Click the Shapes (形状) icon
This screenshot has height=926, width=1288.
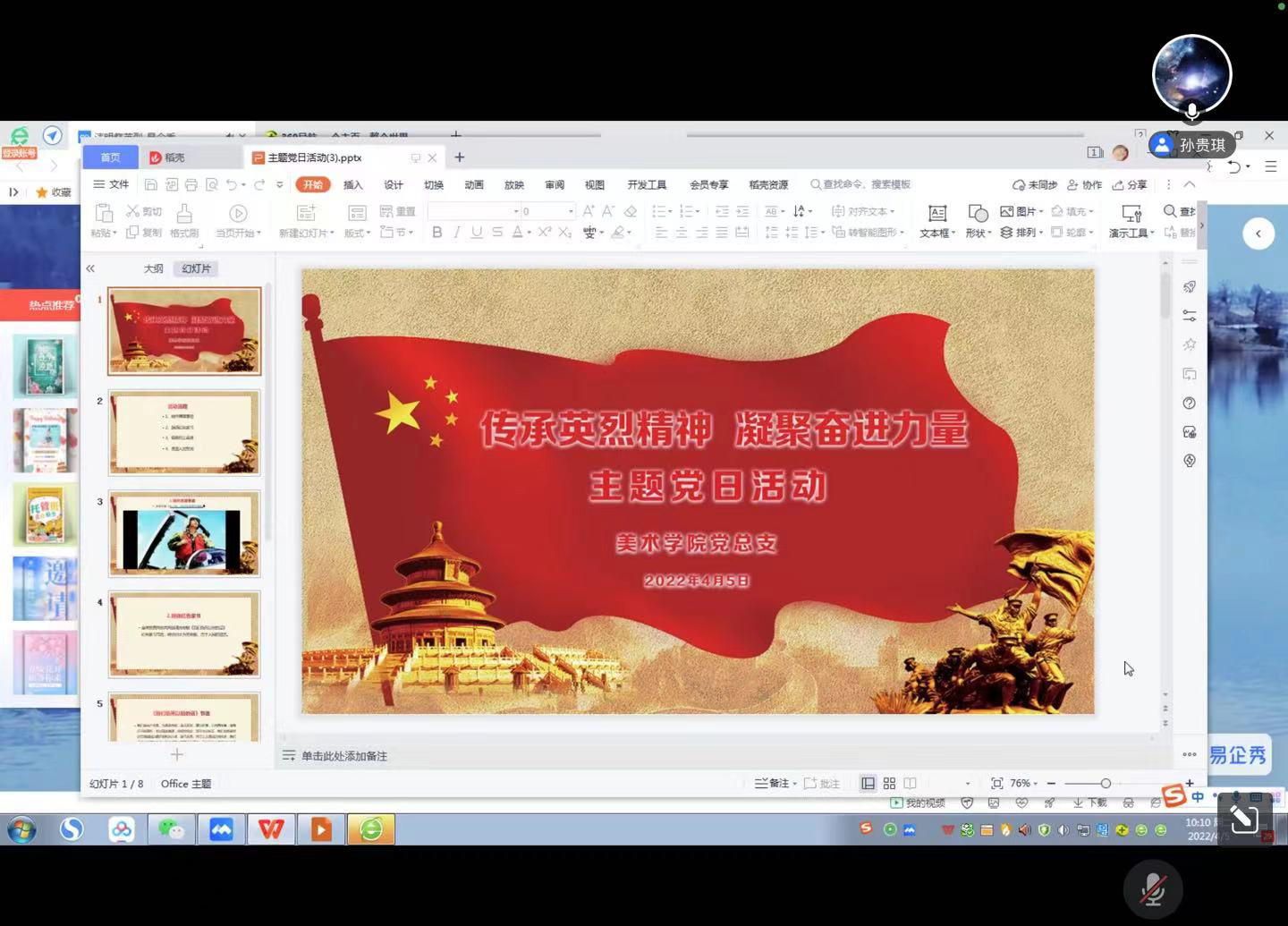979,213
